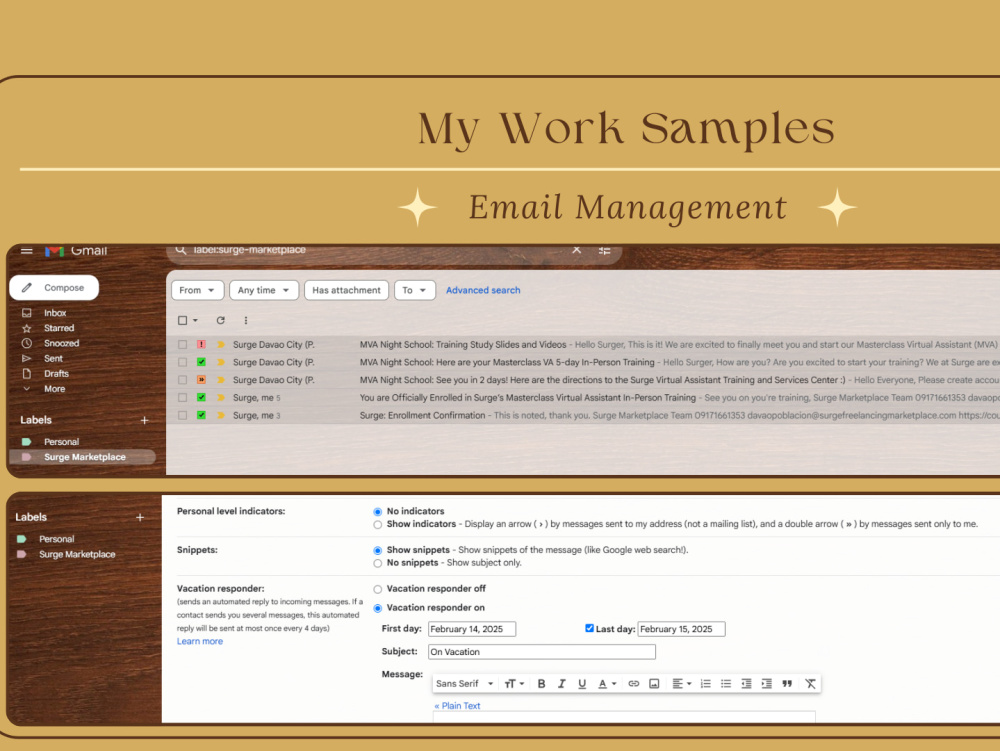The image size is (1000, 751).
Task: Open the Sent folder
Action: pyautogui.click(x=53, y=359)
